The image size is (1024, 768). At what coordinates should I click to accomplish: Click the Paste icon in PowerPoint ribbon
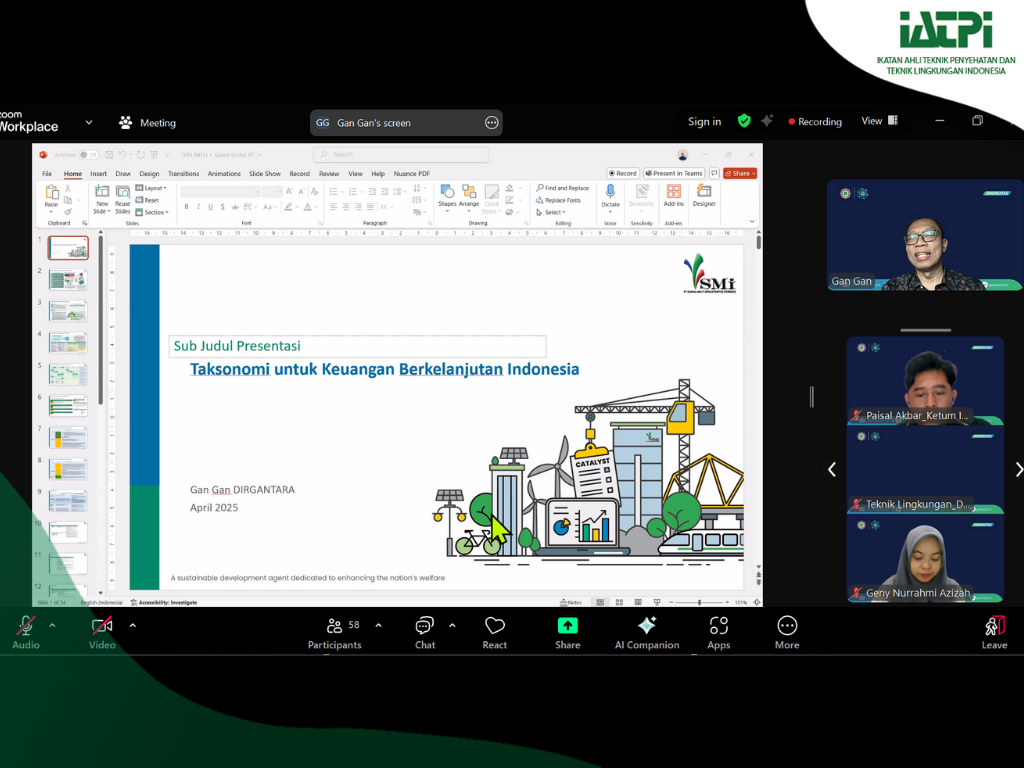[x=51, y=192]
